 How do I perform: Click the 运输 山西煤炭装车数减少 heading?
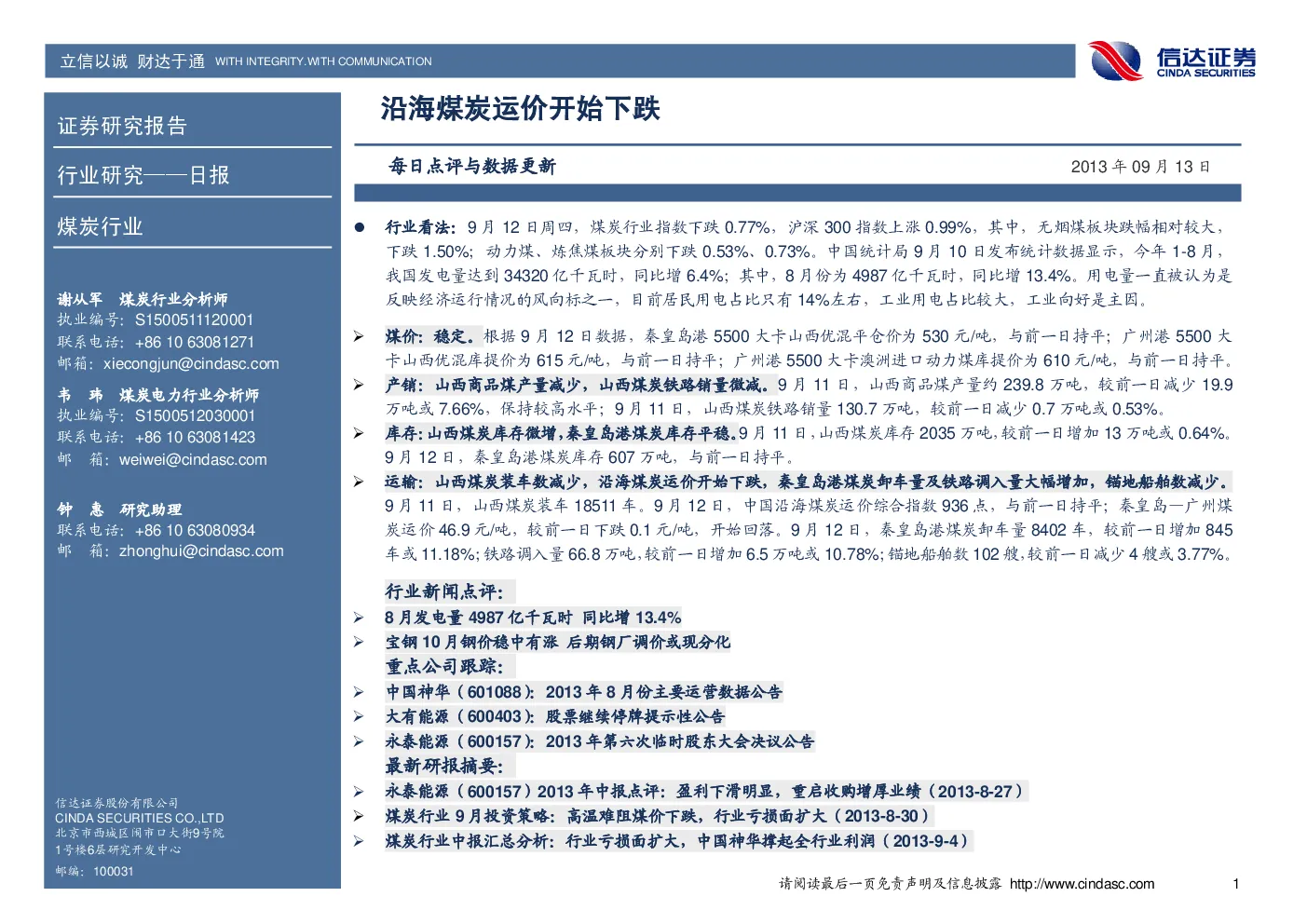point(808,482)
